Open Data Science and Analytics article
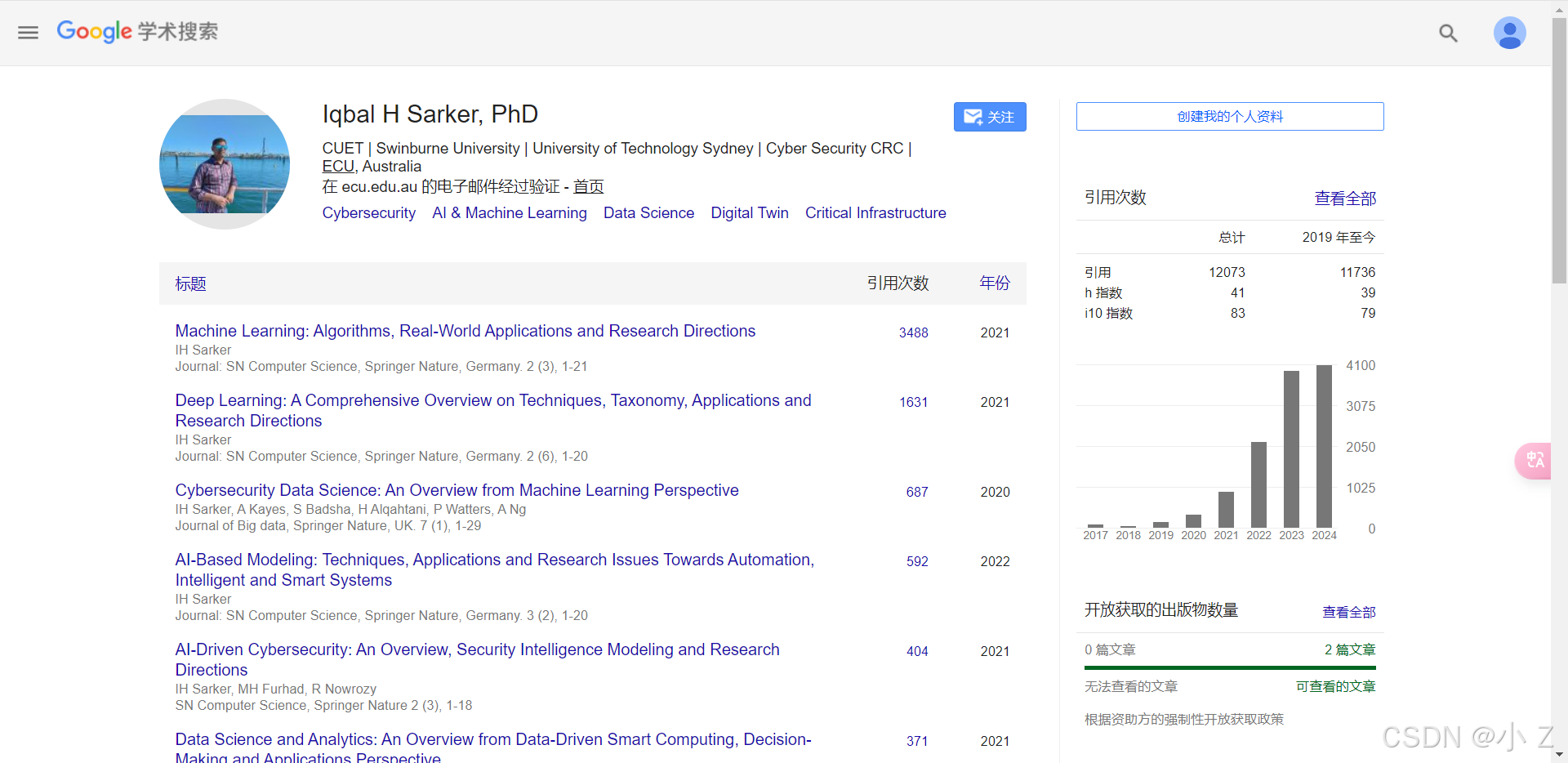 pos(493,748)
